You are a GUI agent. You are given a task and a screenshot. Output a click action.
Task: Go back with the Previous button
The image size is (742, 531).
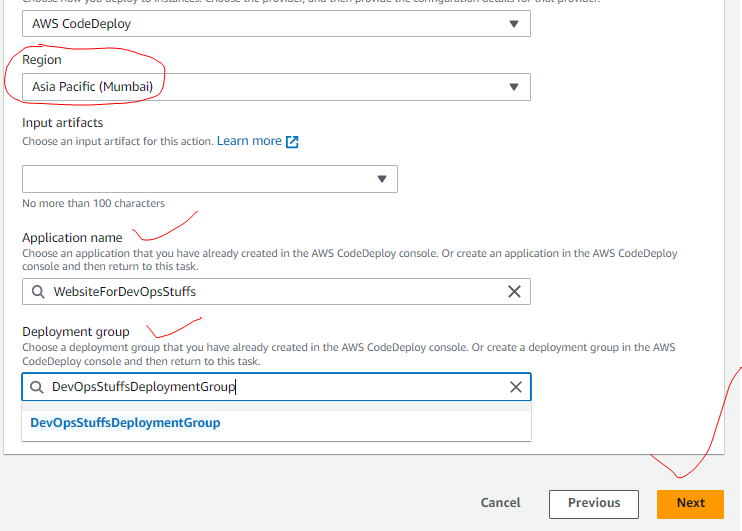[594, 504]
